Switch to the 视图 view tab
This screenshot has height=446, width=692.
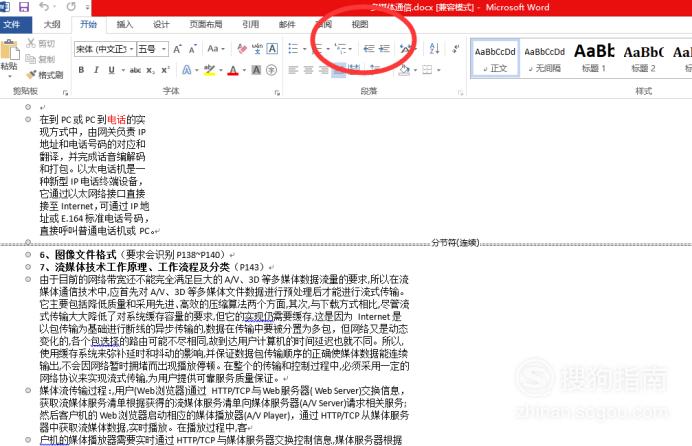[x=360, y=24]
